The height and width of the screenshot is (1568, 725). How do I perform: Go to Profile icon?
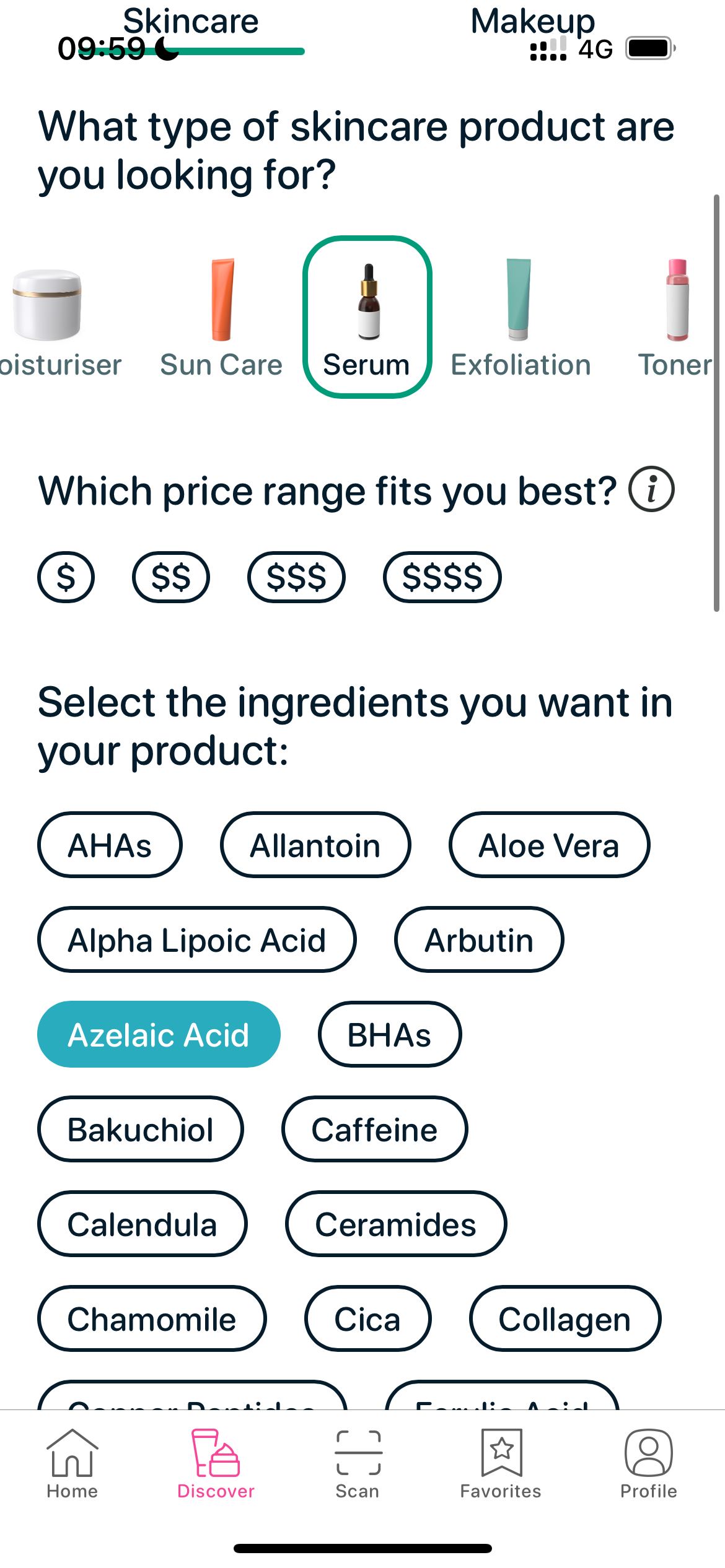[648, 1452]
